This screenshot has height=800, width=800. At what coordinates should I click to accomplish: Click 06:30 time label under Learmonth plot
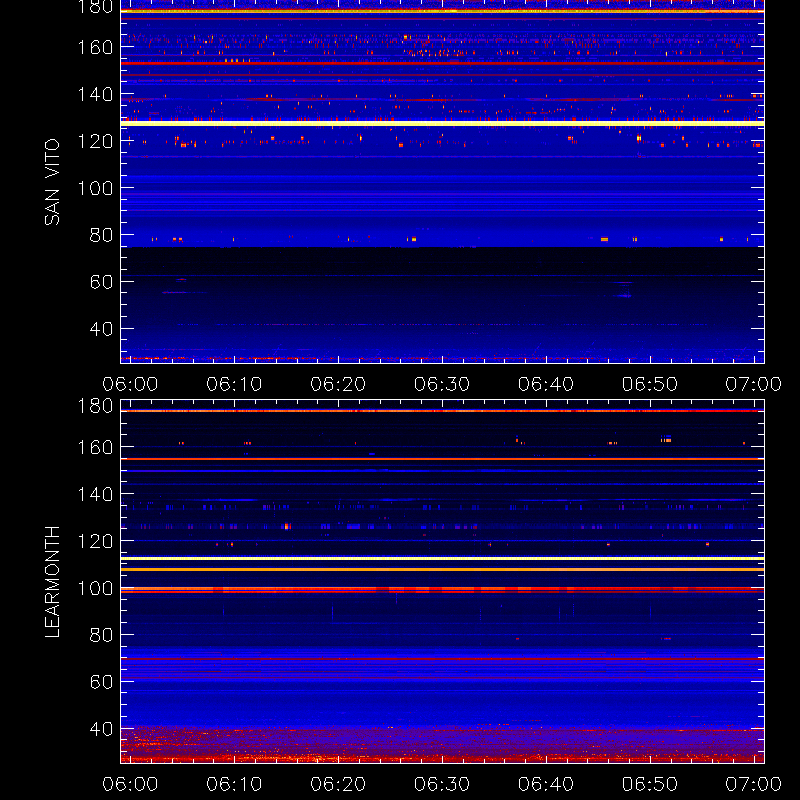[x=442, y=784]
